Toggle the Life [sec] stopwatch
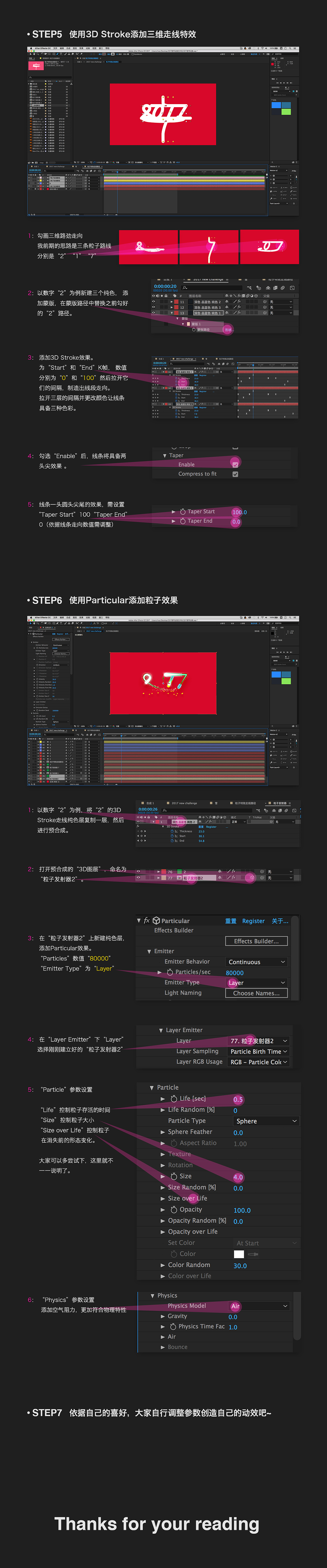The image size is (327, 1568). pos(174,1099)
